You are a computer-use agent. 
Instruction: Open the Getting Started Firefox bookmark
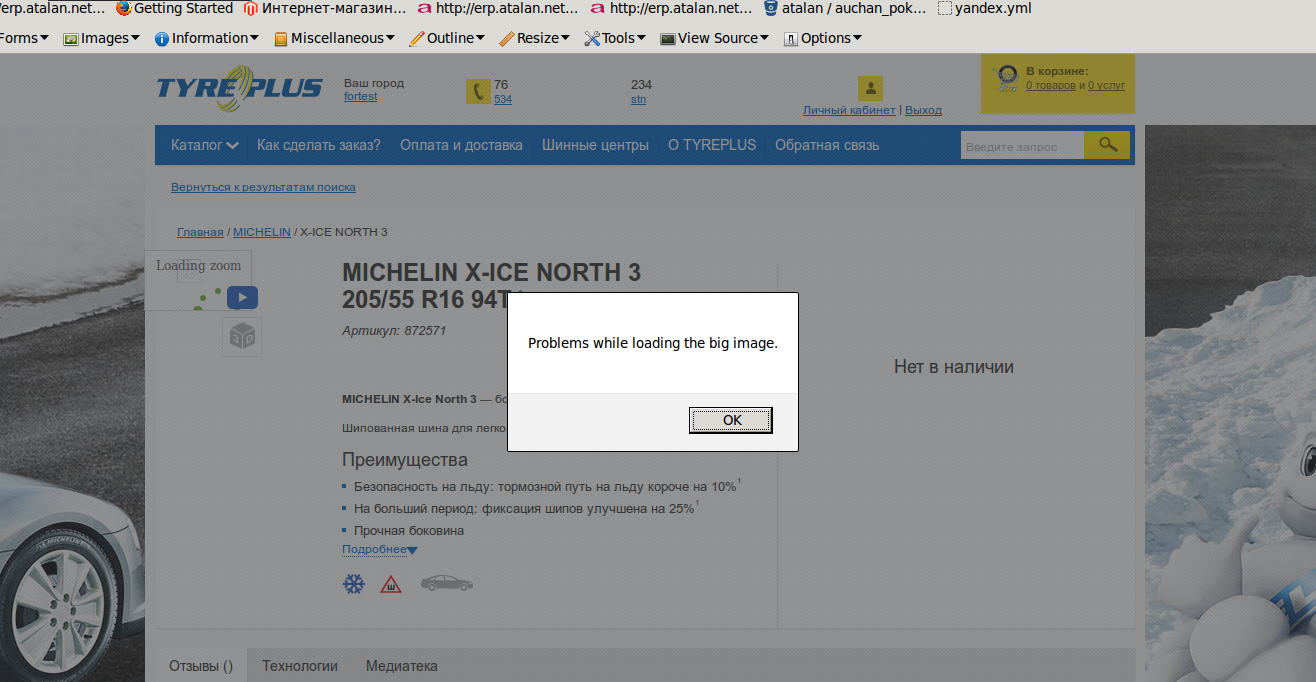pyautogui.click(x=175, y=8)
